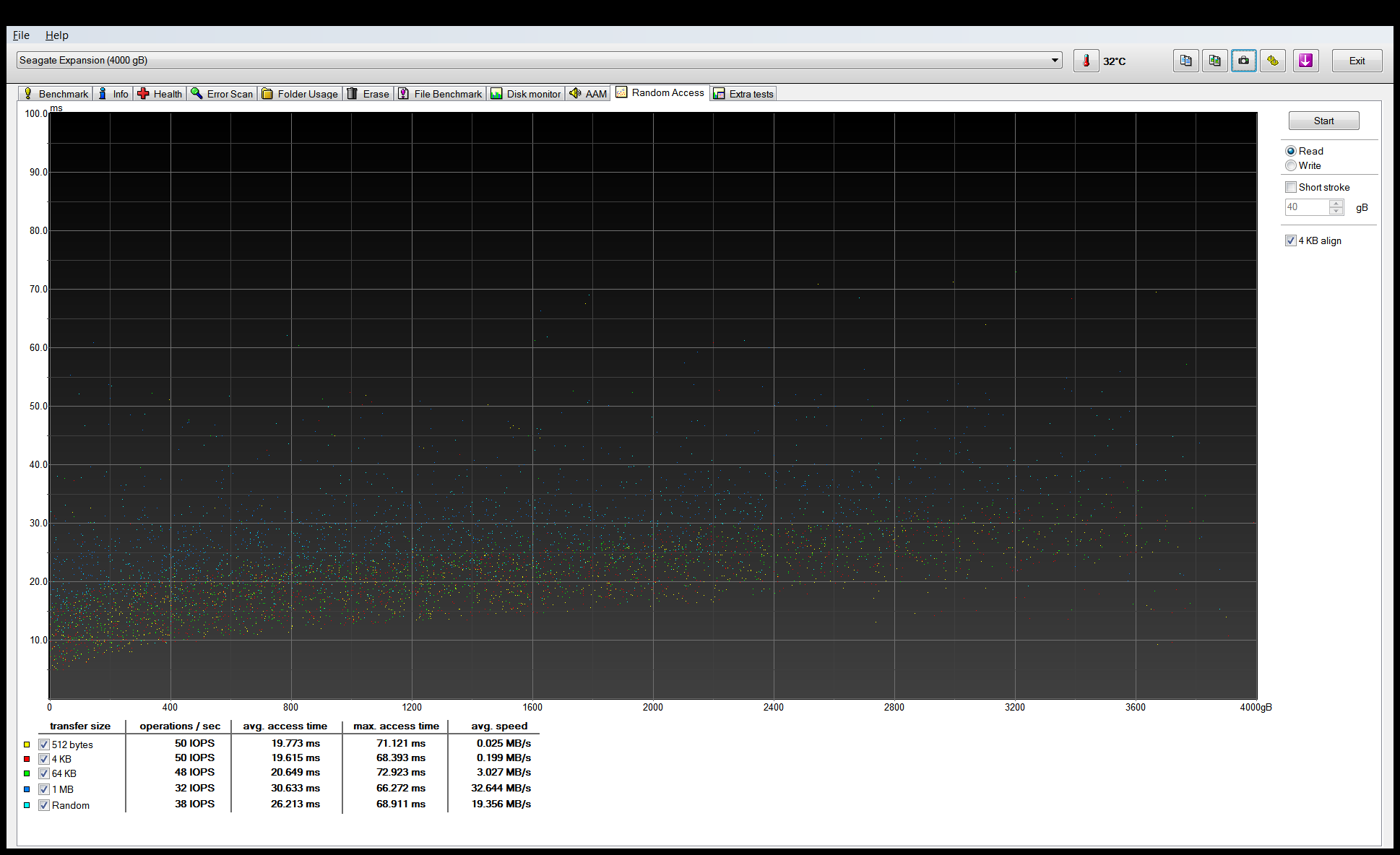Enable the Short stroke checkbox
The width and height of the screenshot is (1400, 855).
click(1291, 188)
